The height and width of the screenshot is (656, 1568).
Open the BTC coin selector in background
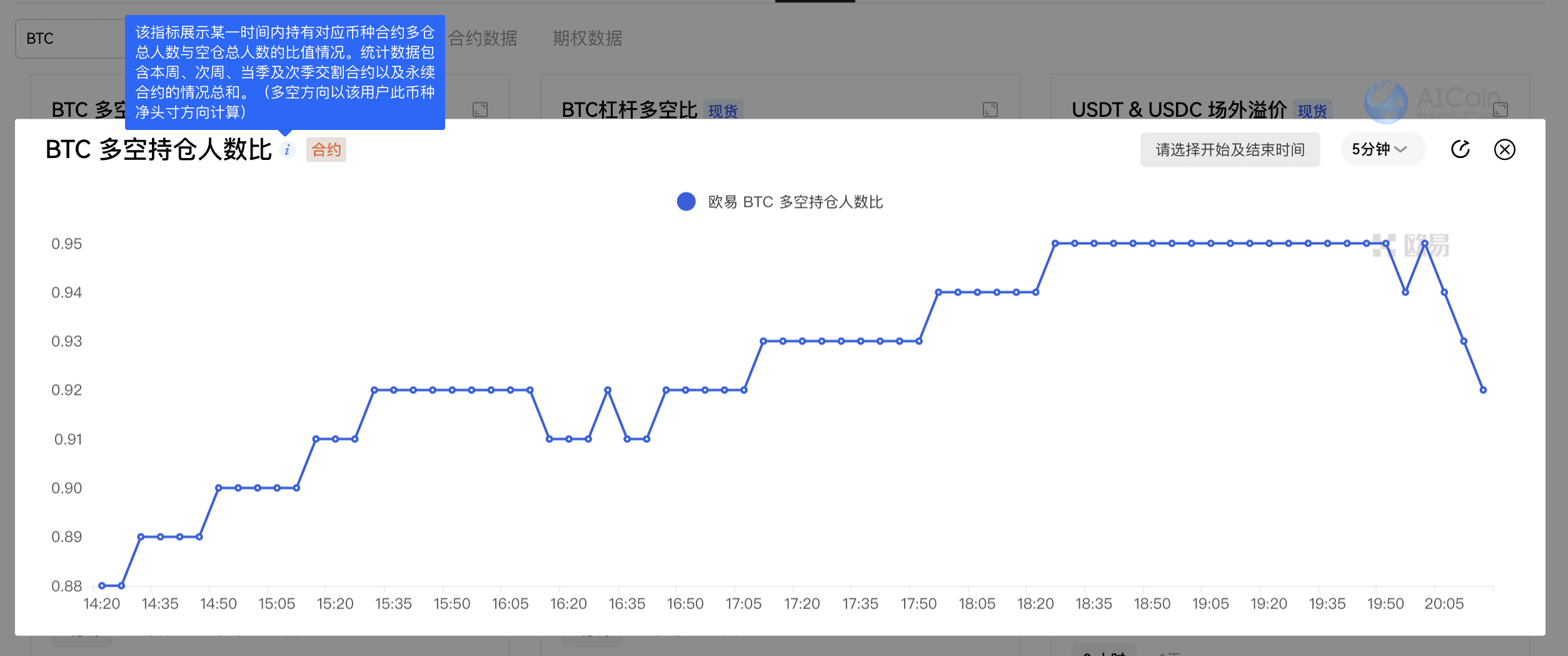point(71,39)
